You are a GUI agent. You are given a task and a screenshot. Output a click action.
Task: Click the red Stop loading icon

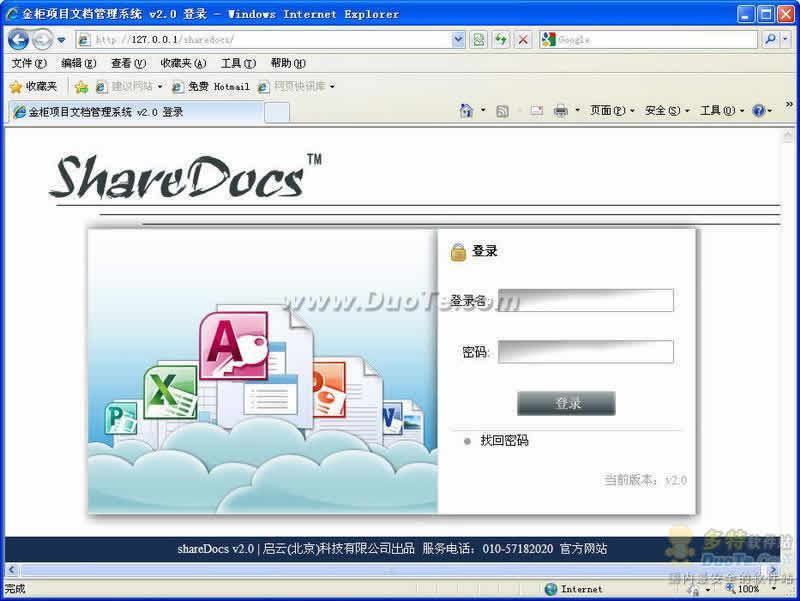[x=523, y=39]
